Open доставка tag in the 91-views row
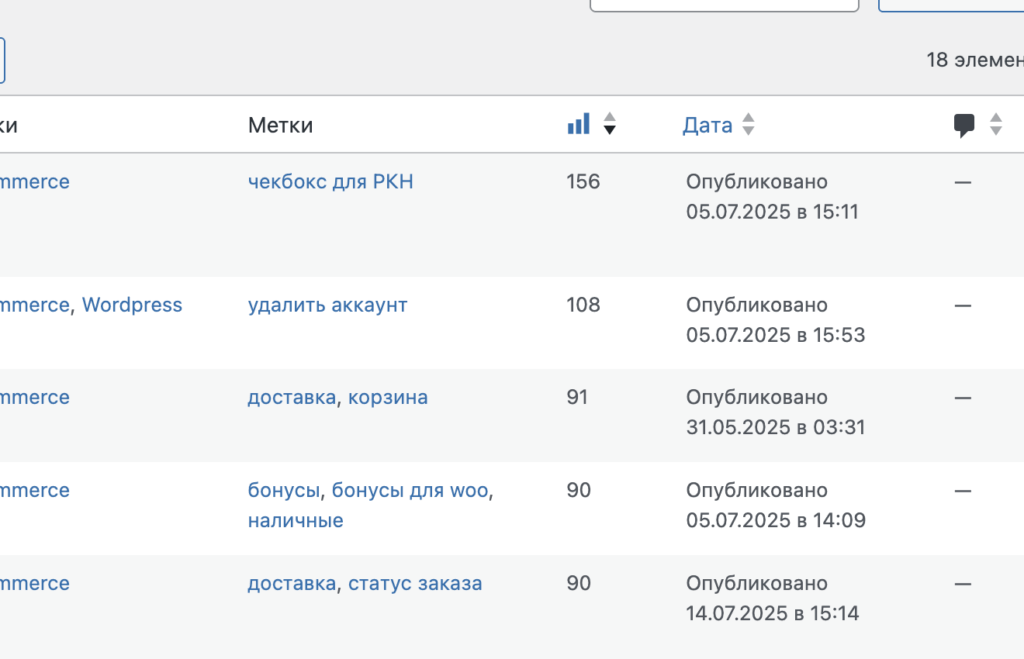 coord(292,397)
